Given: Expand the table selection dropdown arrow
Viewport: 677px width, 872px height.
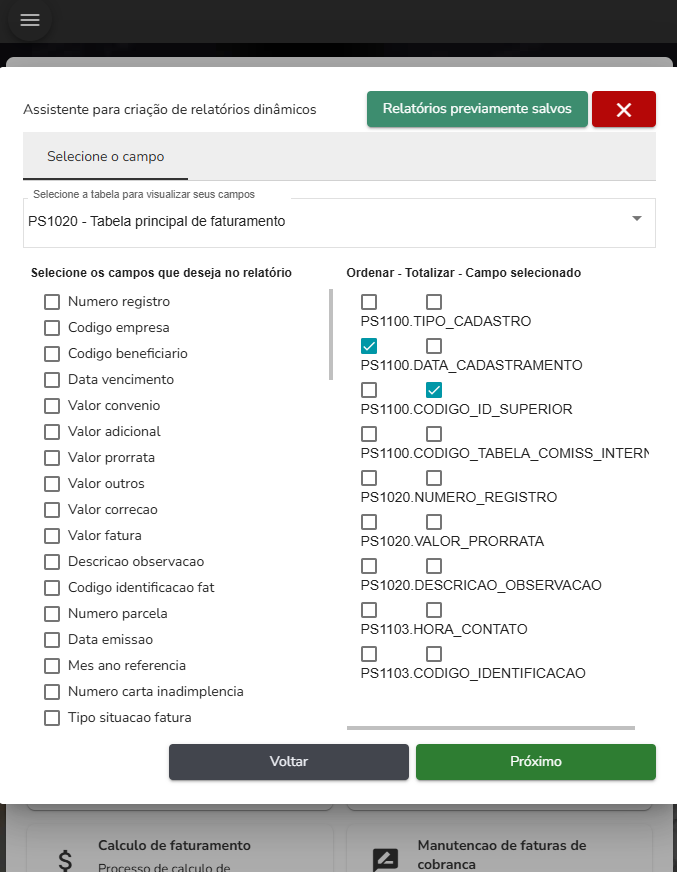Looking at the screenshot, I should (637, 219).
